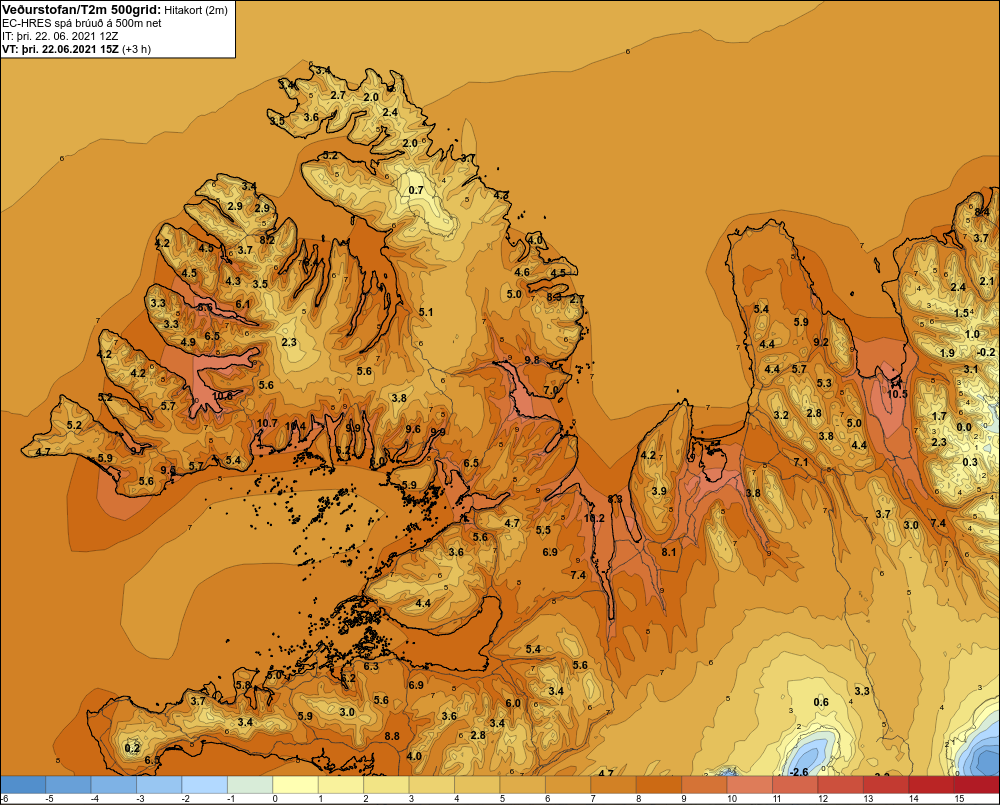Click the legend swatch between 3 and 4

click(x=432, y=785)
